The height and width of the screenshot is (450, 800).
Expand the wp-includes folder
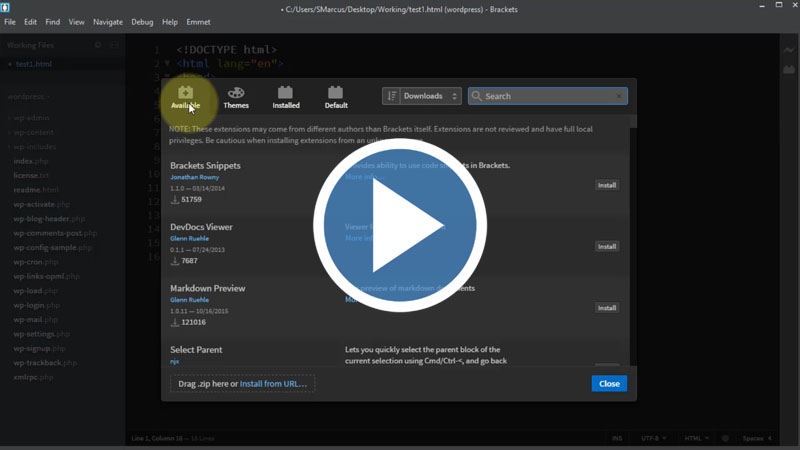pyautogui.click(x=34, y=146)
